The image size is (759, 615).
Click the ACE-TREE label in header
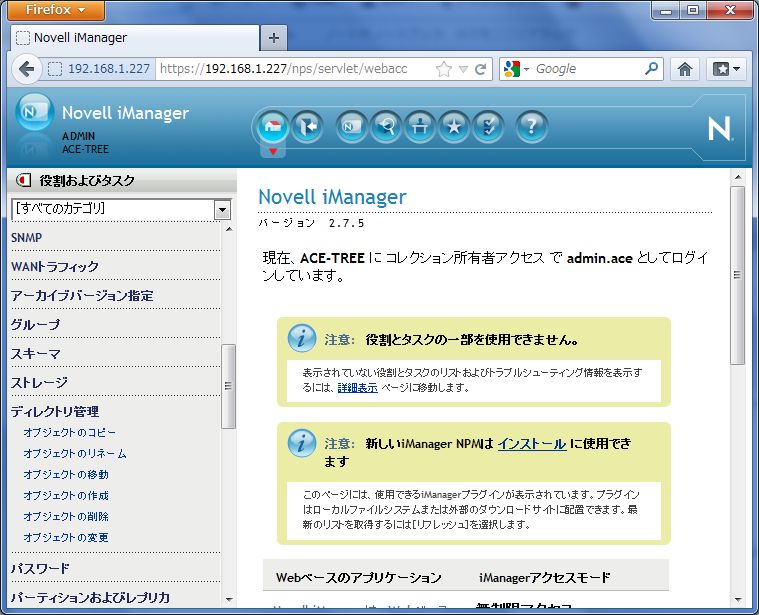tap(86, 149)
